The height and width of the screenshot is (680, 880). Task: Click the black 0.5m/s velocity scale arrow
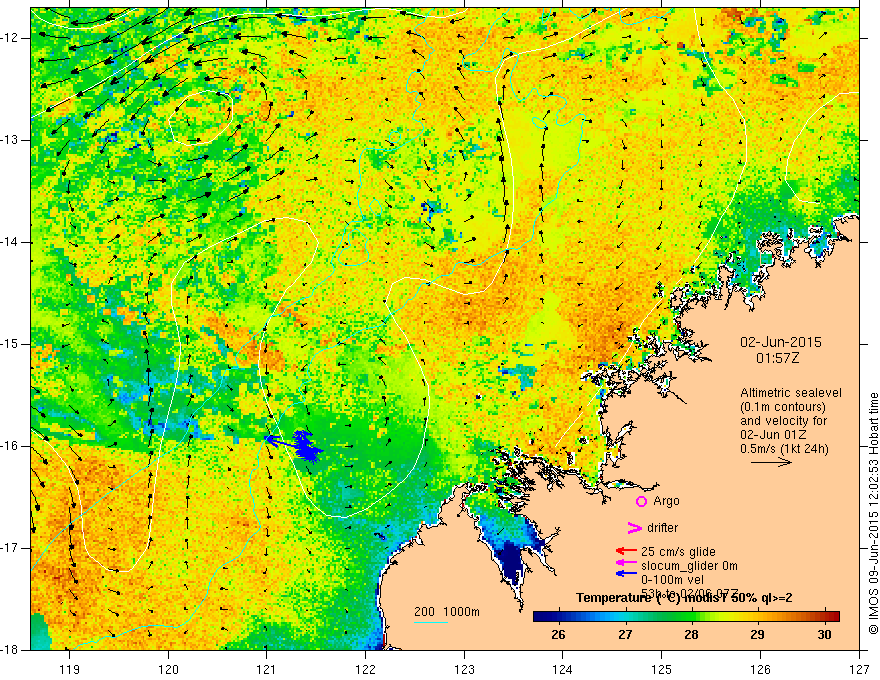771,462
